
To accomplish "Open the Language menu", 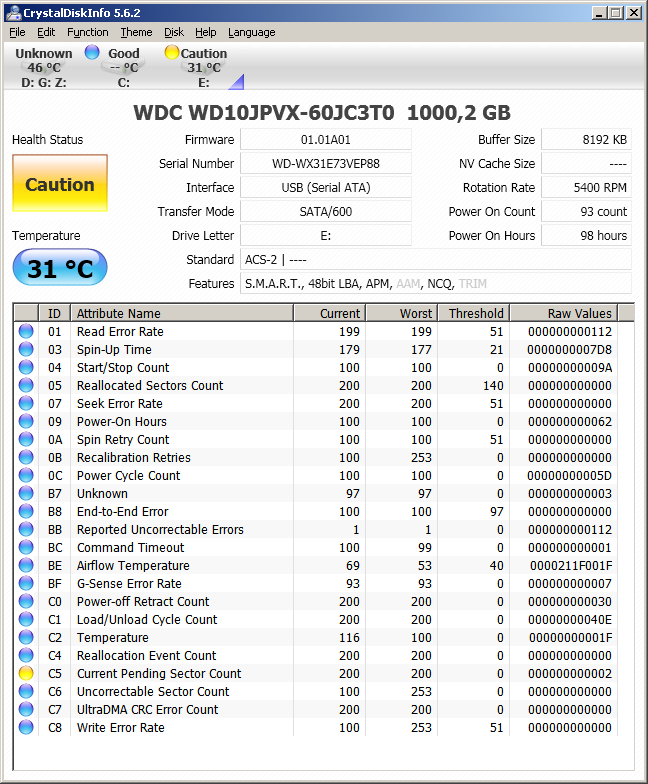I will (x=252, y=32).
